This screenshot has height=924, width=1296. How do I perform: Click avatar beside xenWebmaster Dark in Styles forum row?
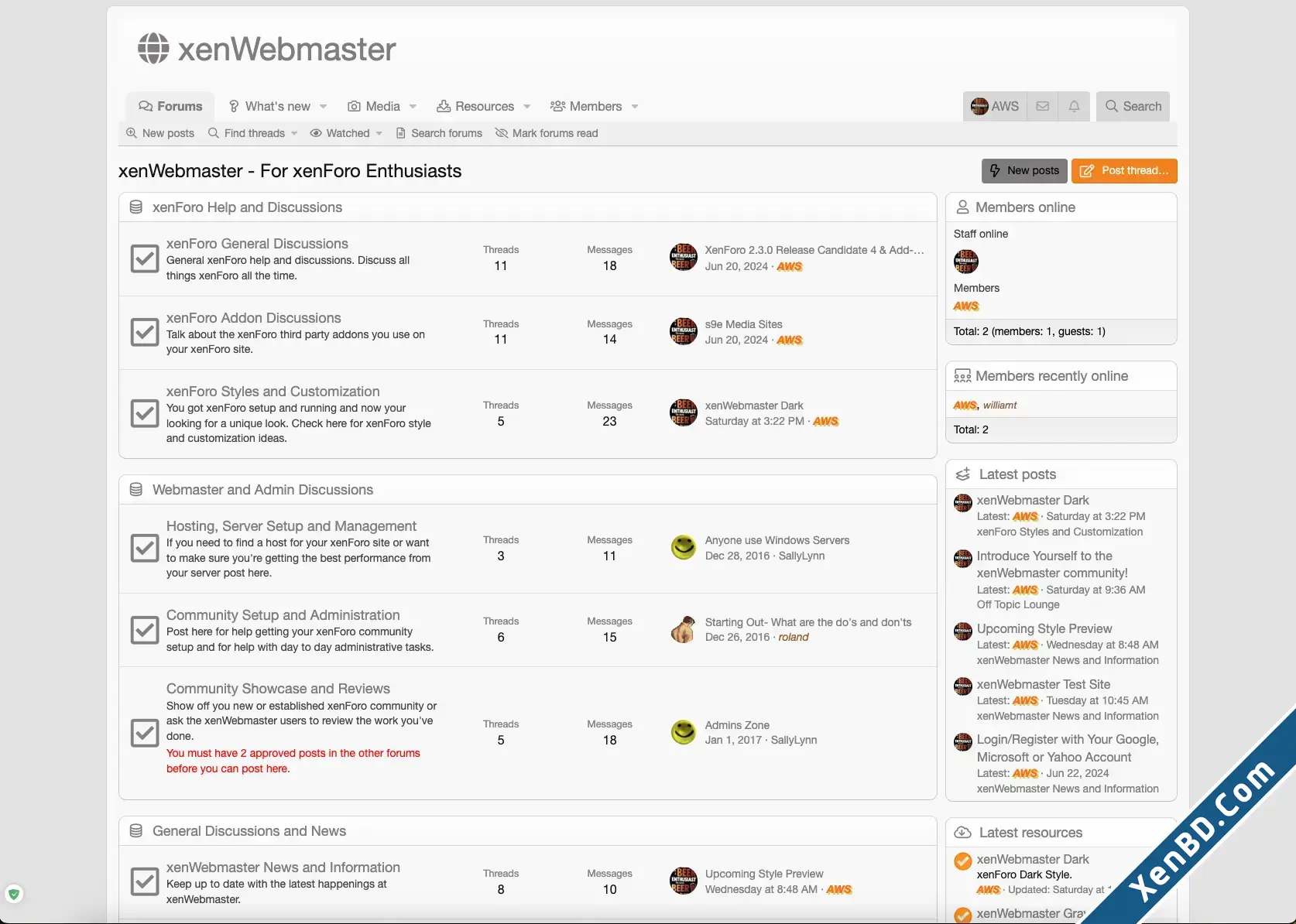(x=684, y=412)
